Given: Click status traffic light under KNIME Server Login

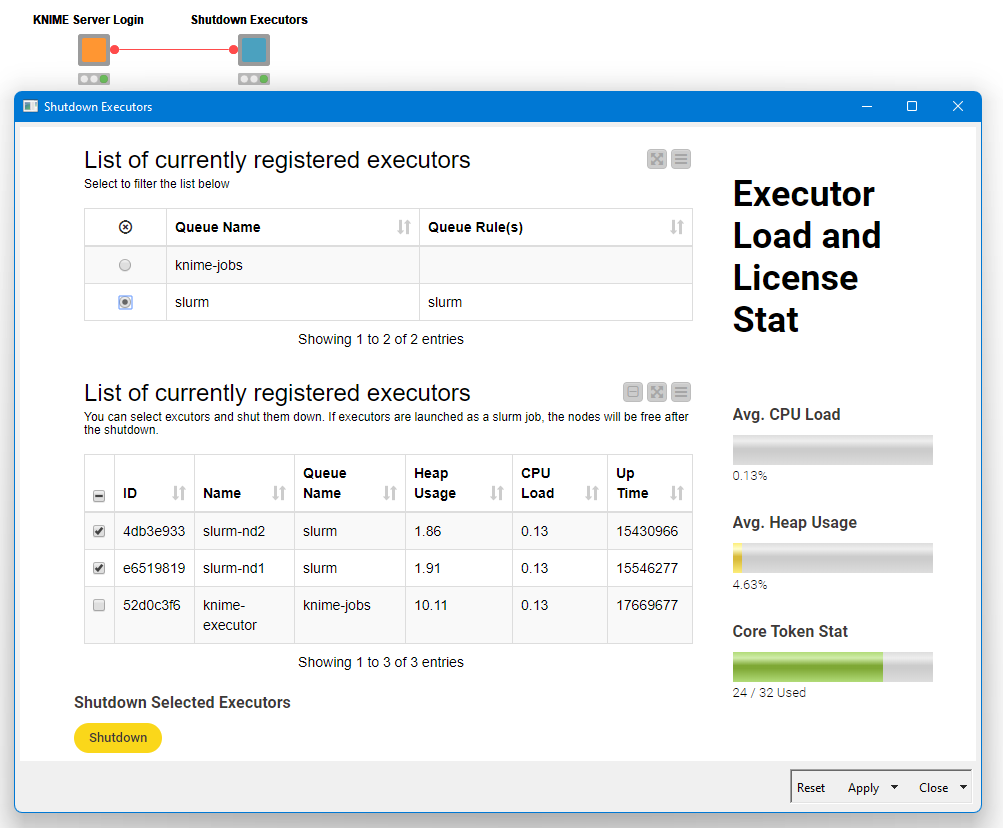Looking at the screenshot, I should 94,79.
